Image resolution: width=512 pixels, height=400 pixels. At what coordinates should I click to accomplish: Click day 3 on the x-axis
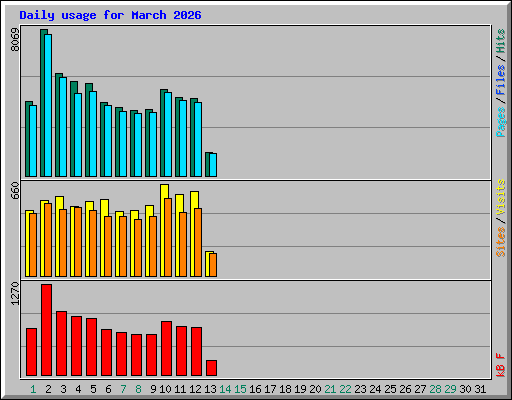[63, 389]
